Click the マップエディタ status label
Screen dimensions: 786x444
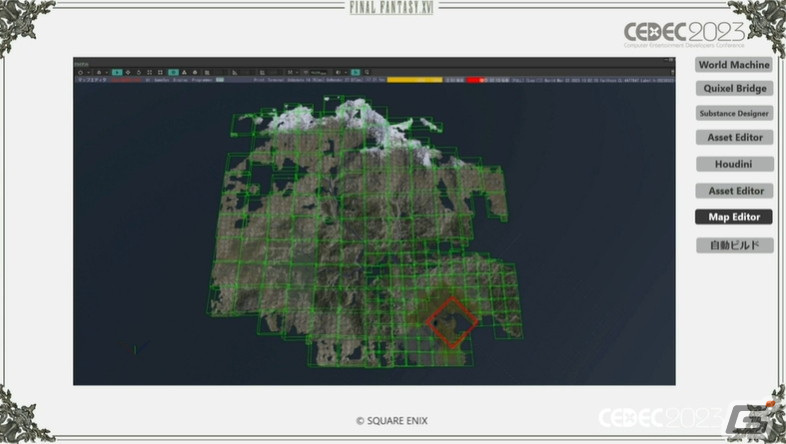click(92, 80)
